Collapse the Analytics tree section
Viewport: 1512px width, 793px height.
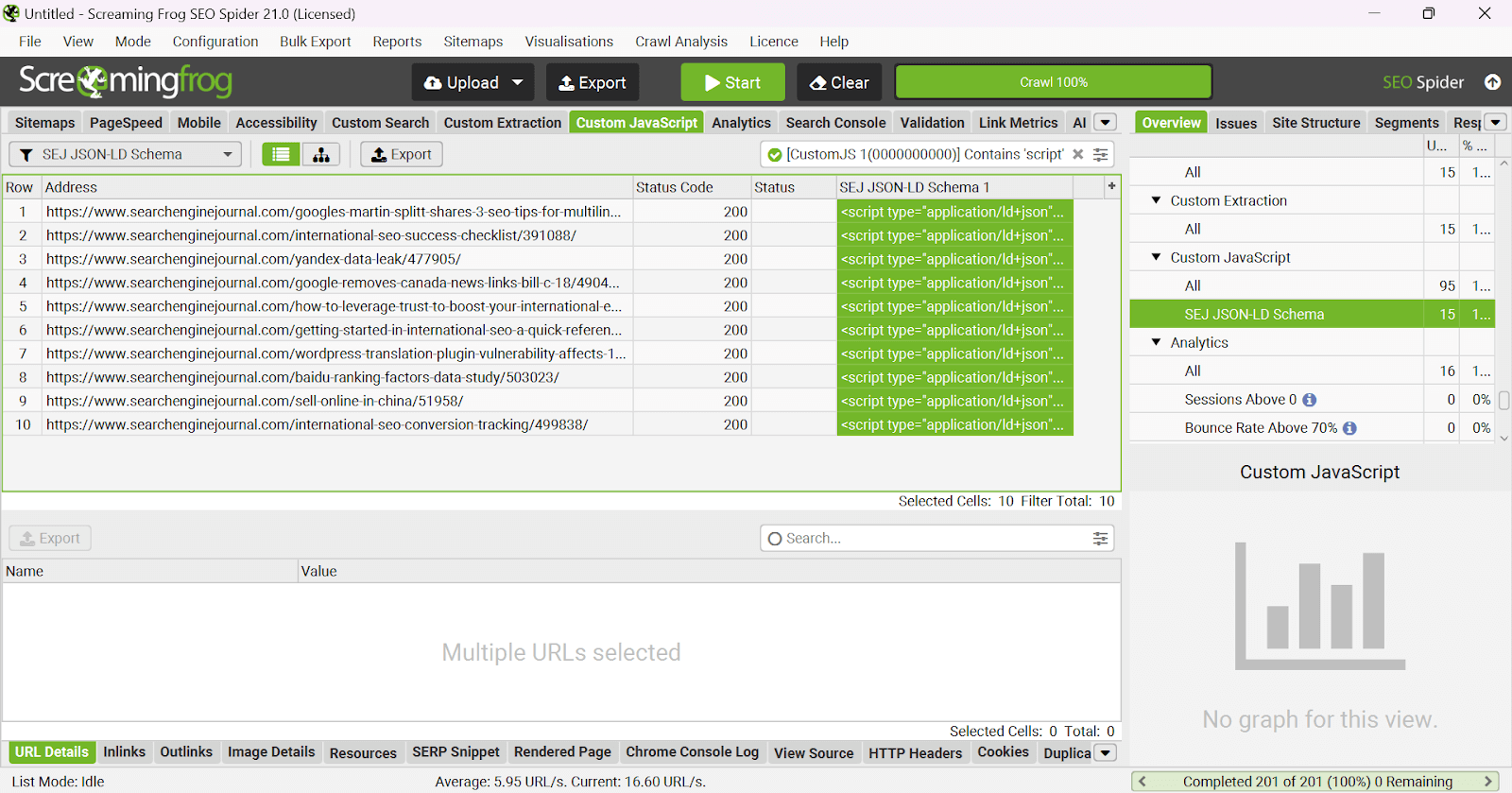tap(1156, 342)
